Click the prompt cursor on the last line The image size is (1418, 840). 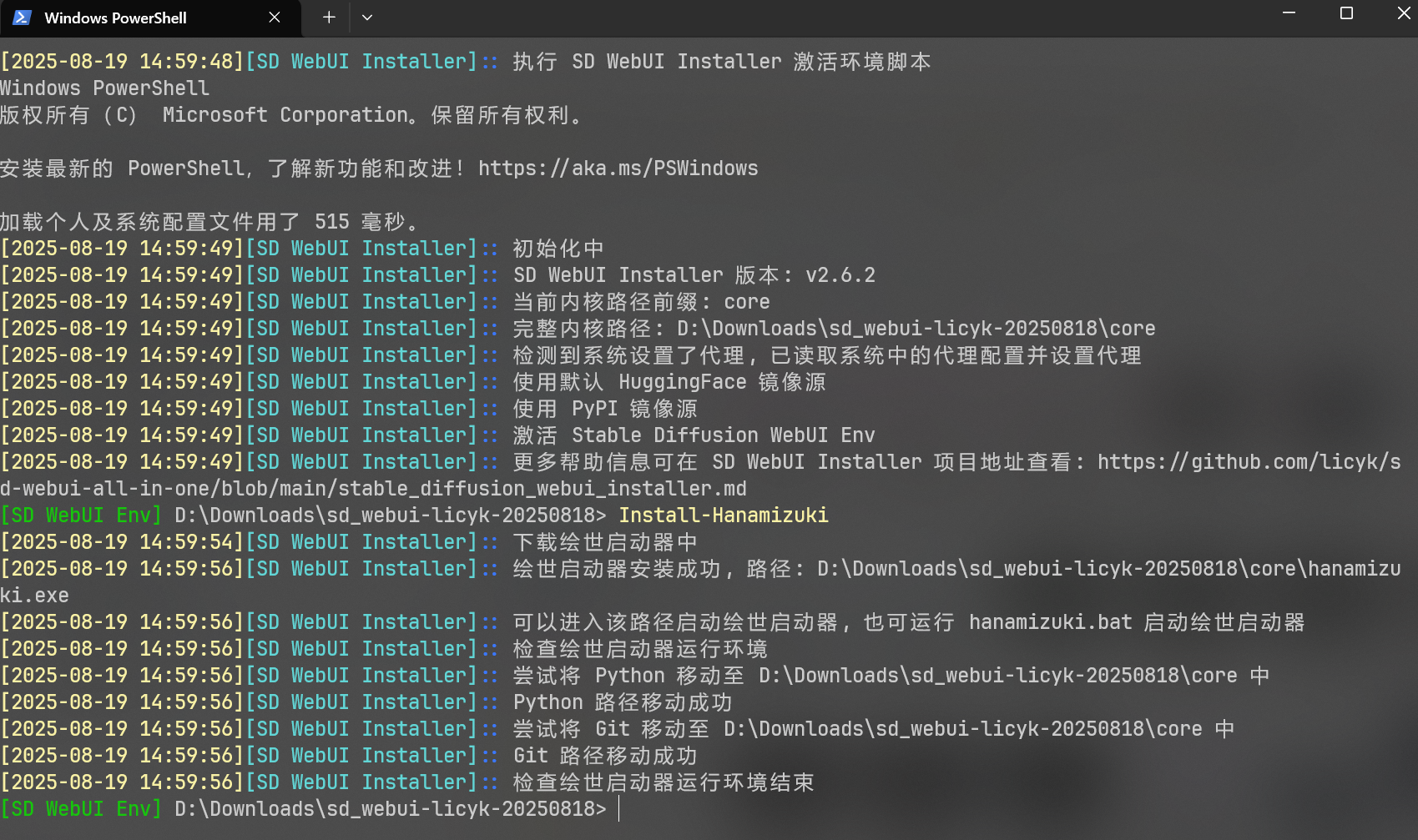pos(618,809)
